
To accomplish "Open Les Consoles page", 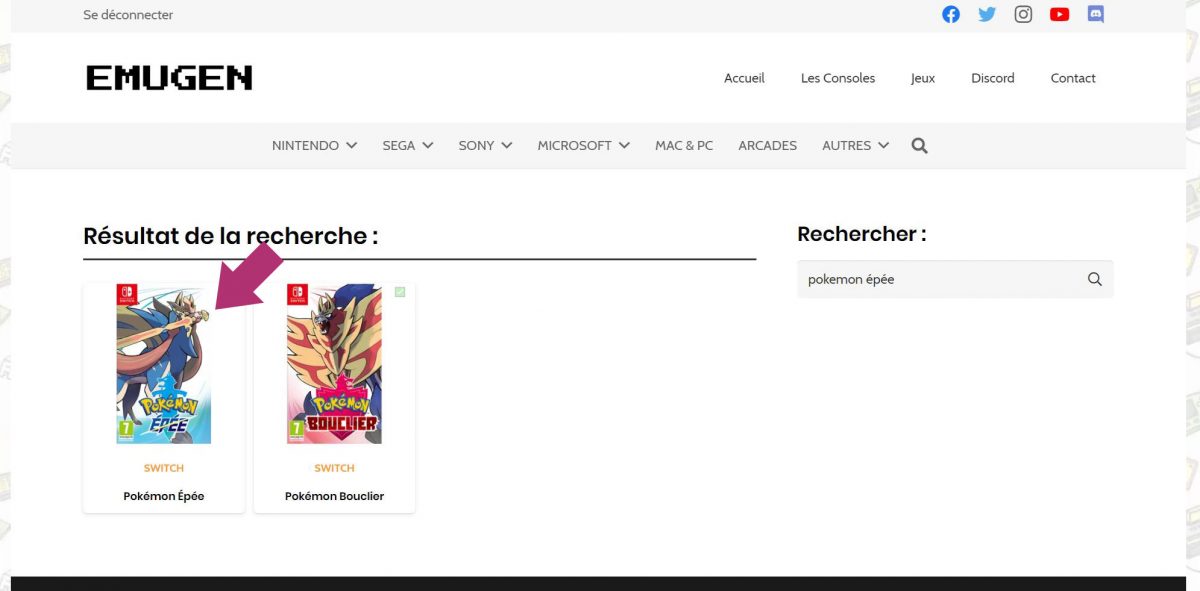I will click(838, 78).
